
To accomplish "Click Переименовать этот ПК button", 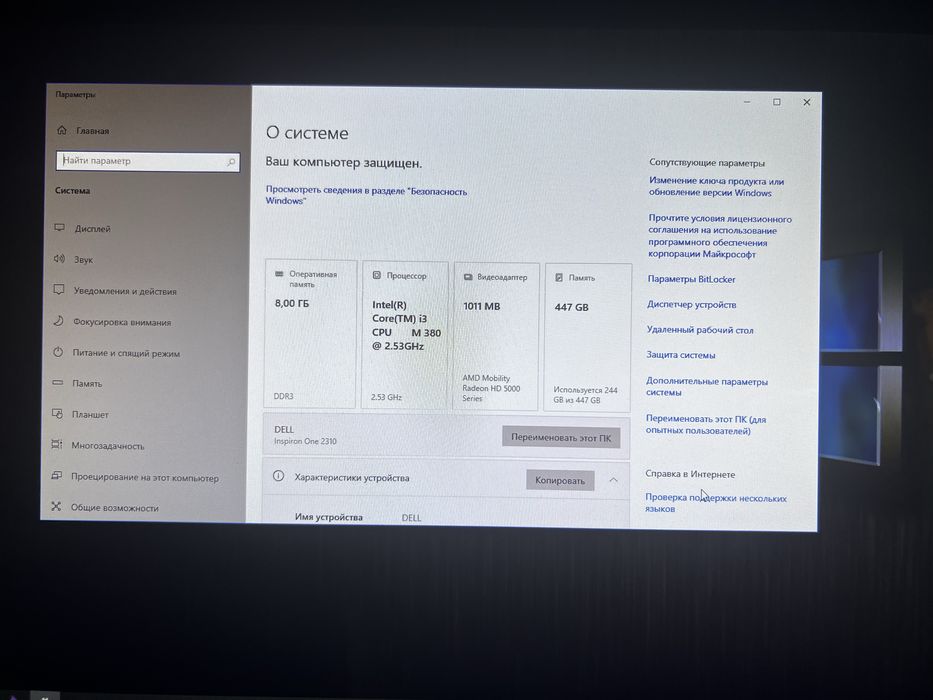I will [561, 438].
